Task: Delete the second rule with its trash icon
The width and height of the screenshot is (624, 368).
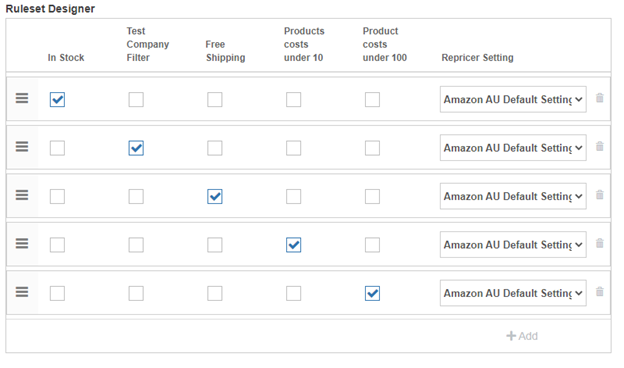Action: click(599, 146)
